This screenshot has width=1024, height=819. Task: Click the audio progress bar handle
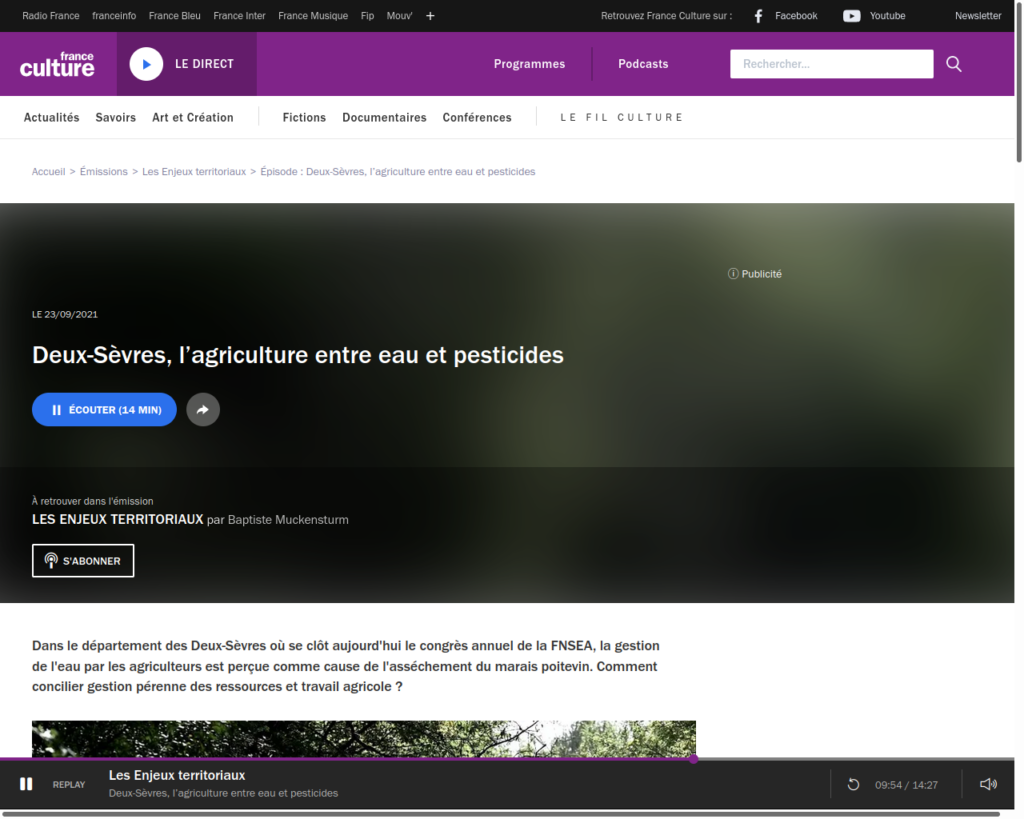693,759
